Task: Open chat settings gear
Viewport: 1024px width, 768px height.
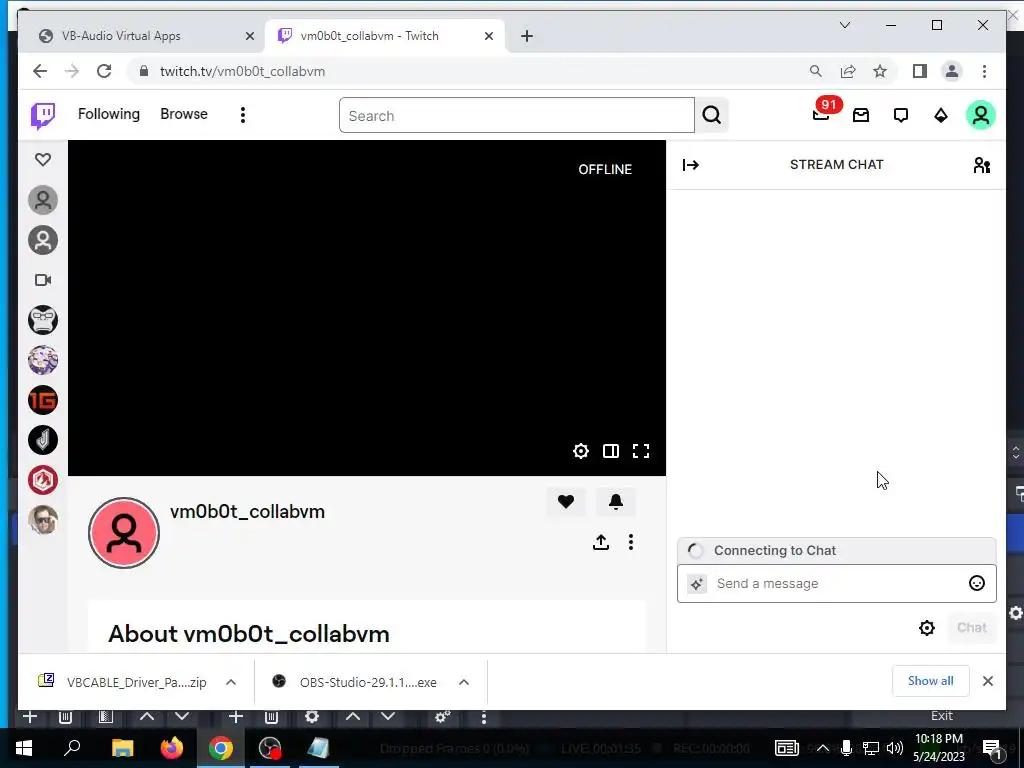Action: (x=927, y=628)
